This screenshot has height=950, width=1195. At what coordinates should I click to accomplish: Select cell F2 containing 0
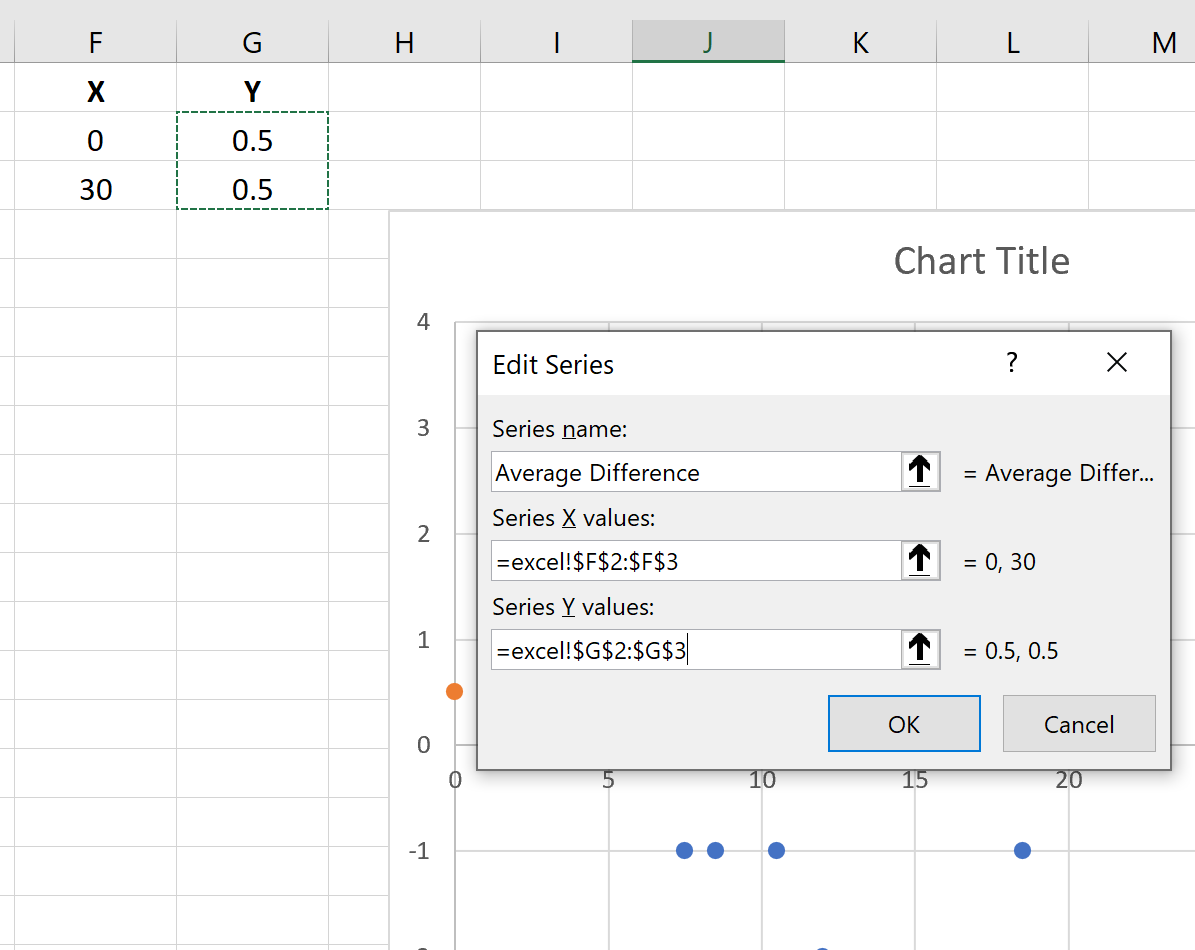tap(95, 140)
